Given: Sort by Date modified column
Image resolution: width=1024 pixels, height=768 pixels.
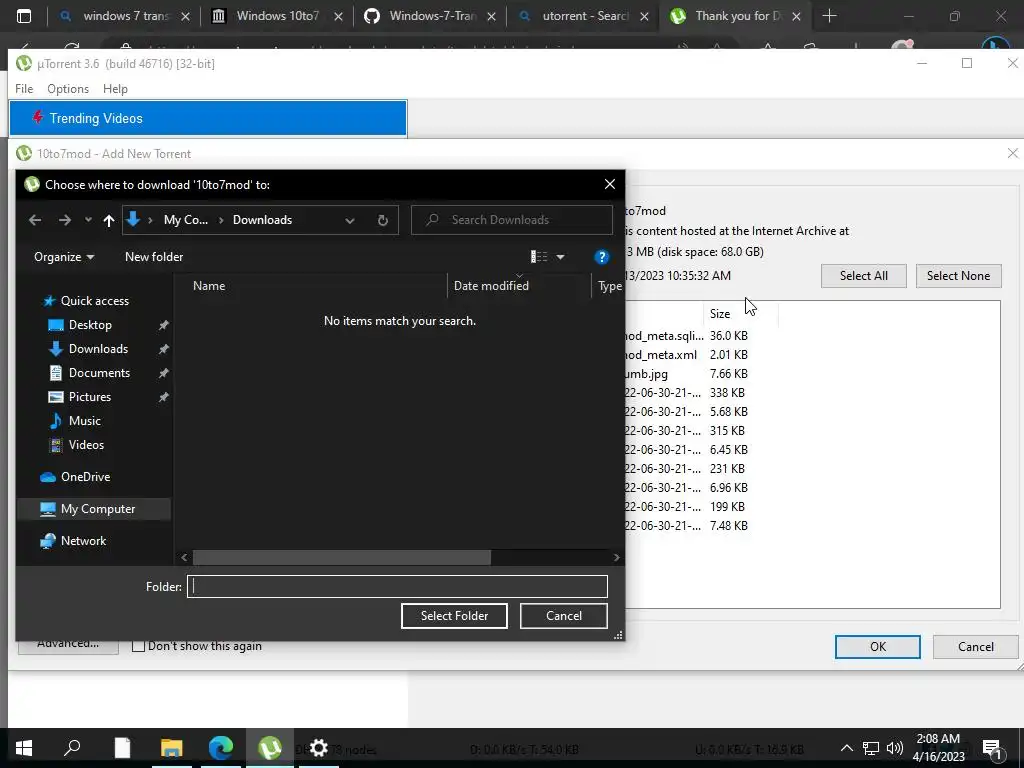Looking at the screenshot, I should pos(491,285).
